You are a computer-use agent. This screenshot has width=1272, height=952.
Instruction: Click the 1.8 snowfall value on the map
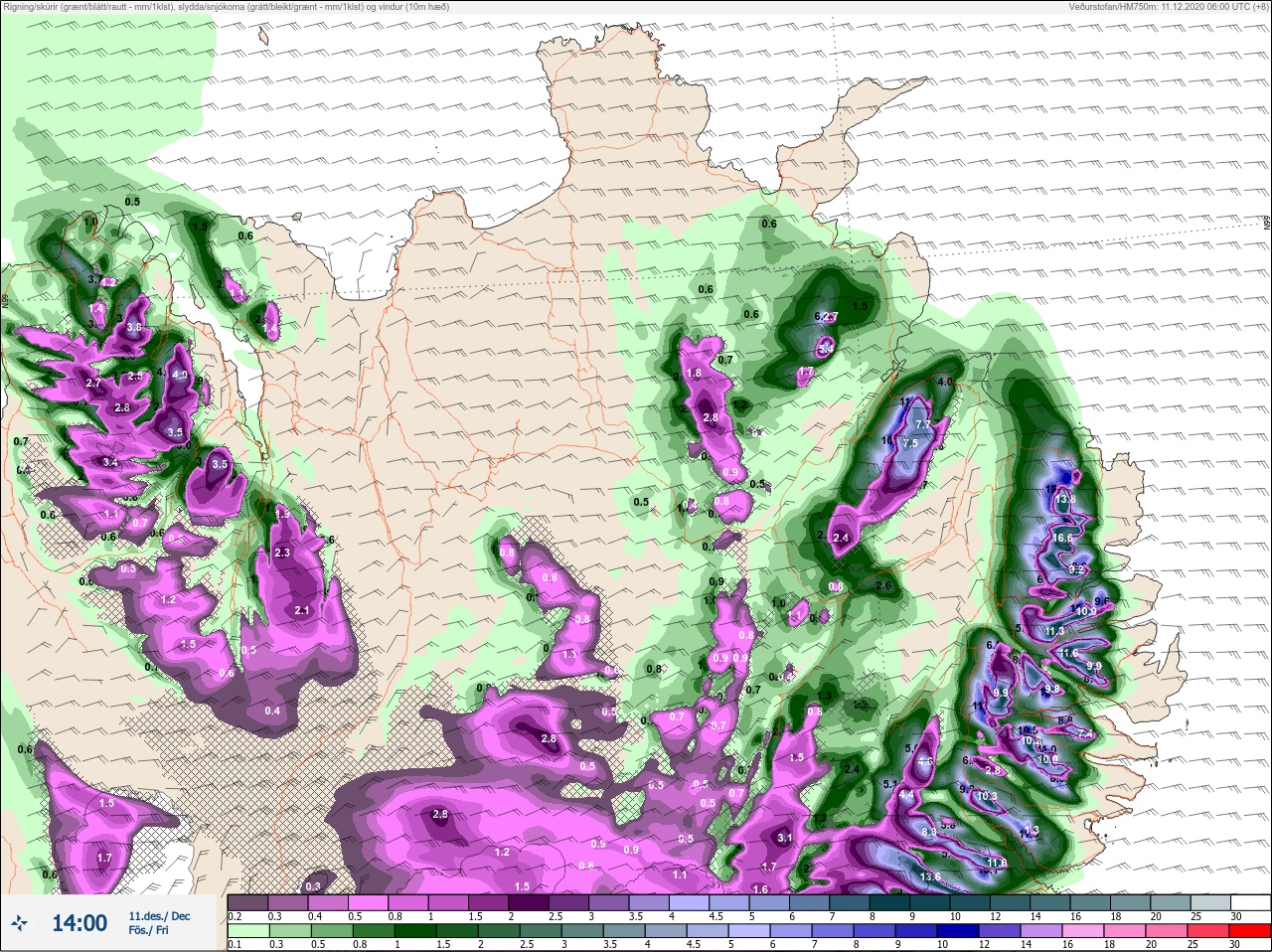[x=695, y=373]
